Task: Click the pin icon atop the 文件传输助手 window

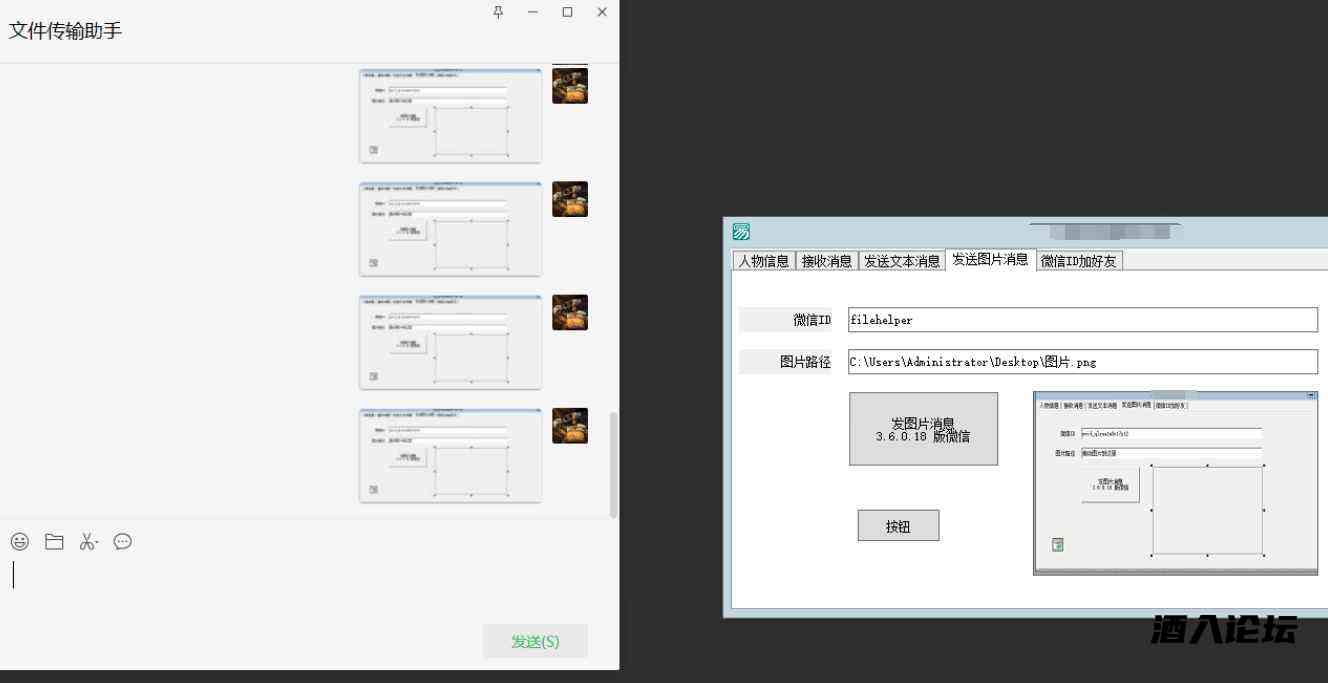Action: click(x=497, y=12)
